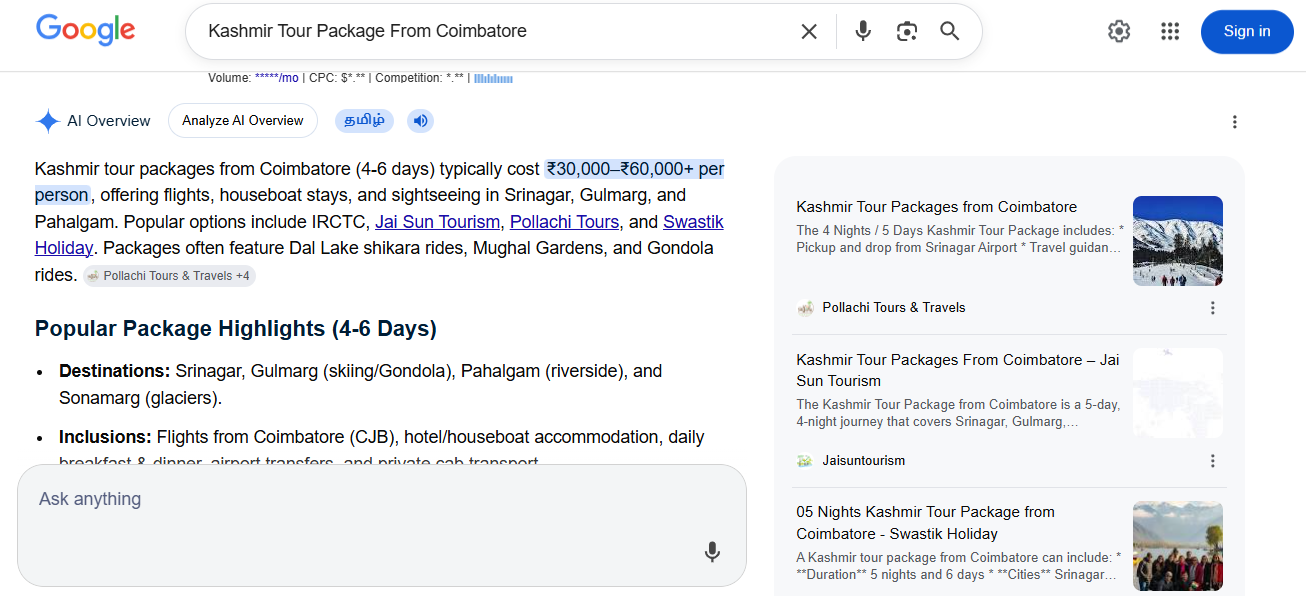Open Google Lens image search icon
The width and height of the screenshot is (1306, 596).
907,31
